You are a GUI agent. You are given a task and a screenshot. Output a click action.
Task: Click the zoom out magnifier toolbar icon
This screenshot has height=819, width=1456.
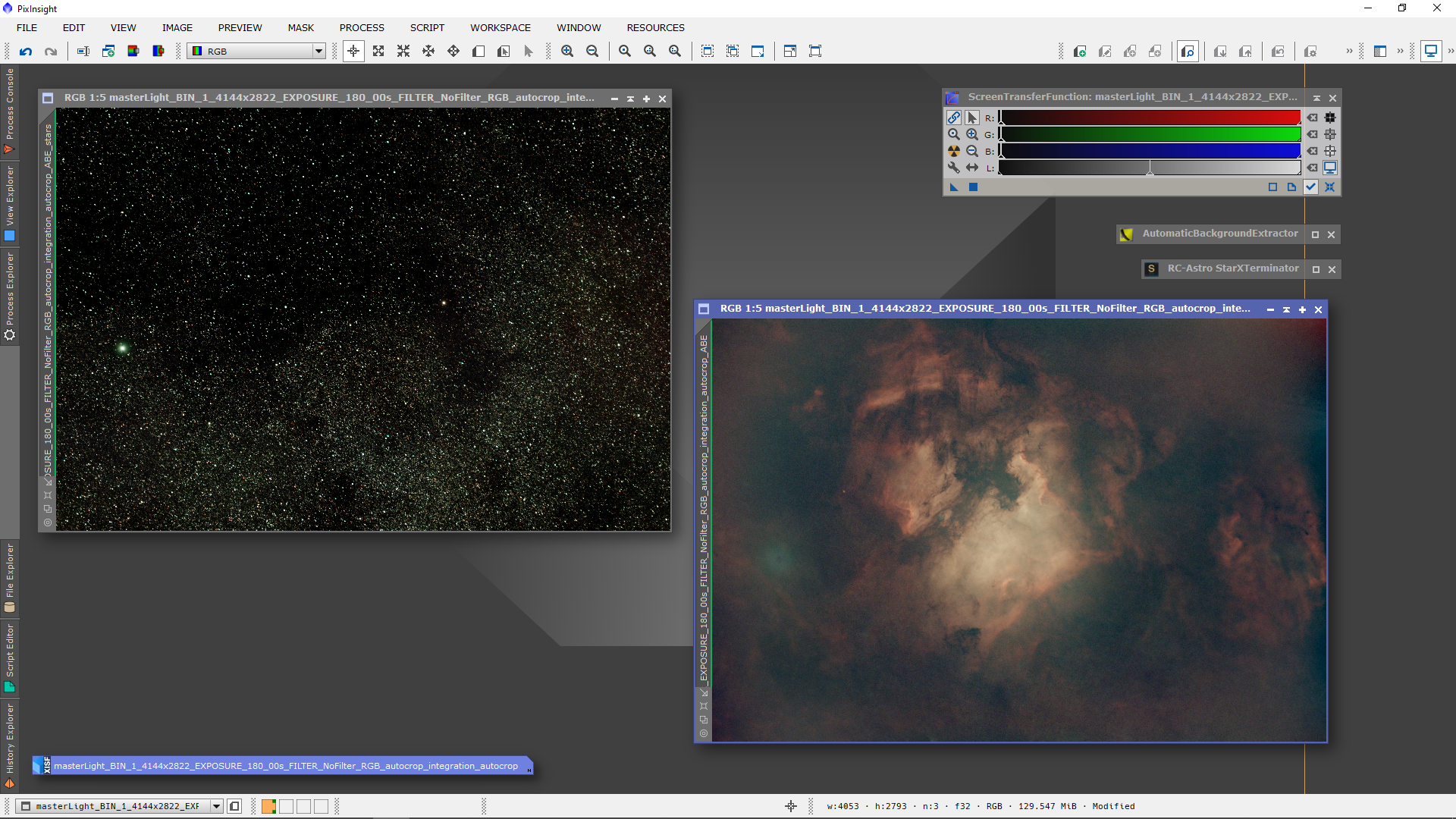coord(592,52)
